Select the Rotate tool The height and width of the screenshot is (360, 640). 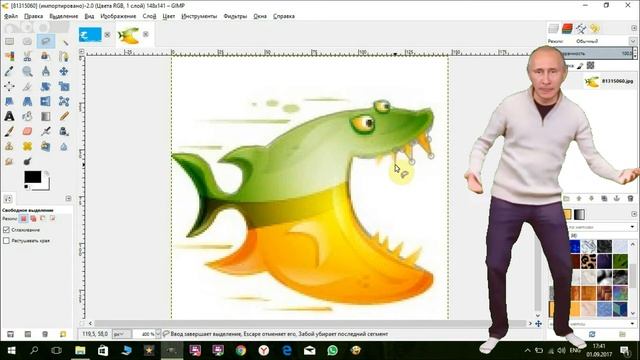coord(46,86)
